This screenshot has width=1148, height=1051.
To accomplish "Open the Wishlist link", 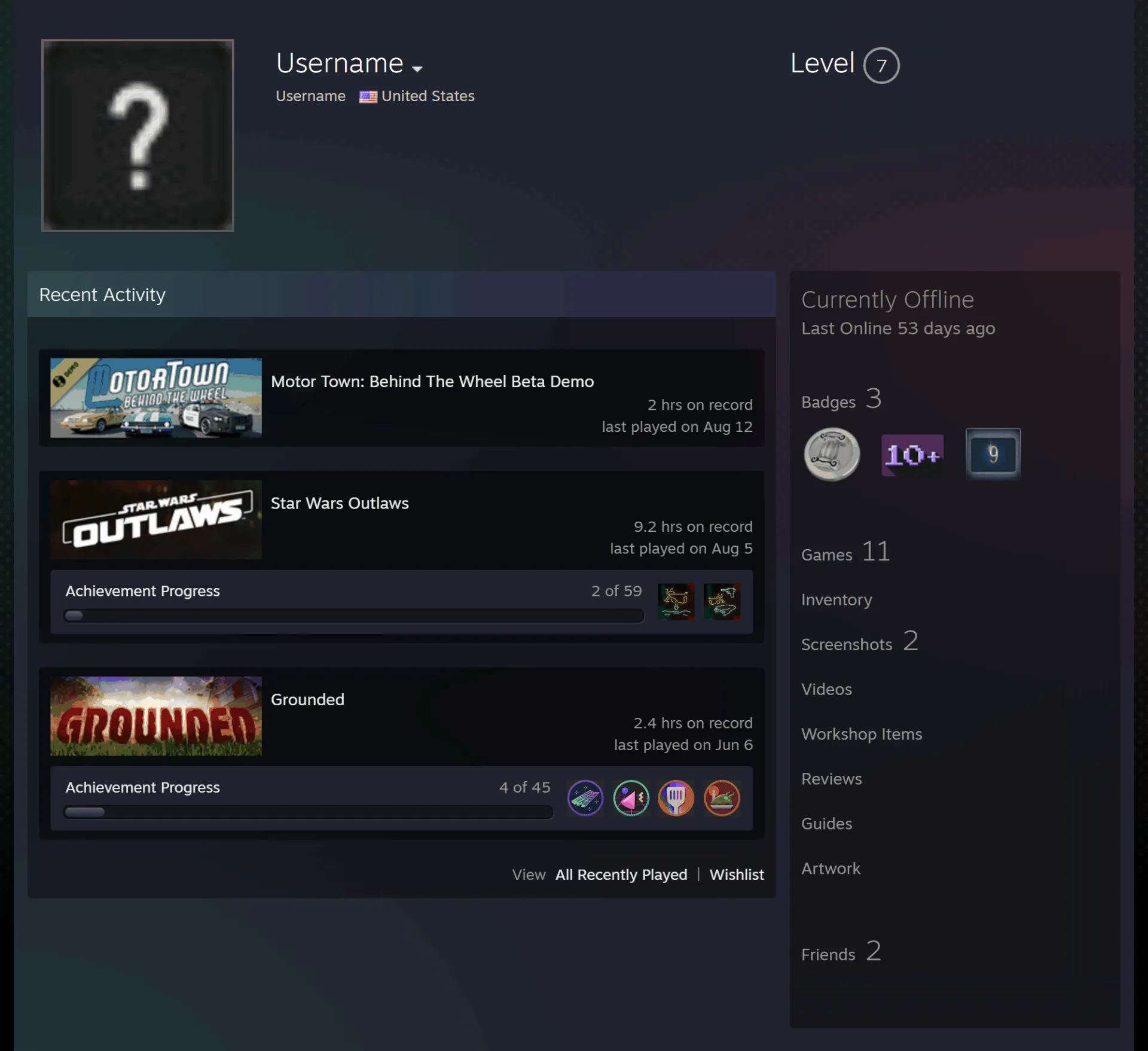I will (737, 875).
